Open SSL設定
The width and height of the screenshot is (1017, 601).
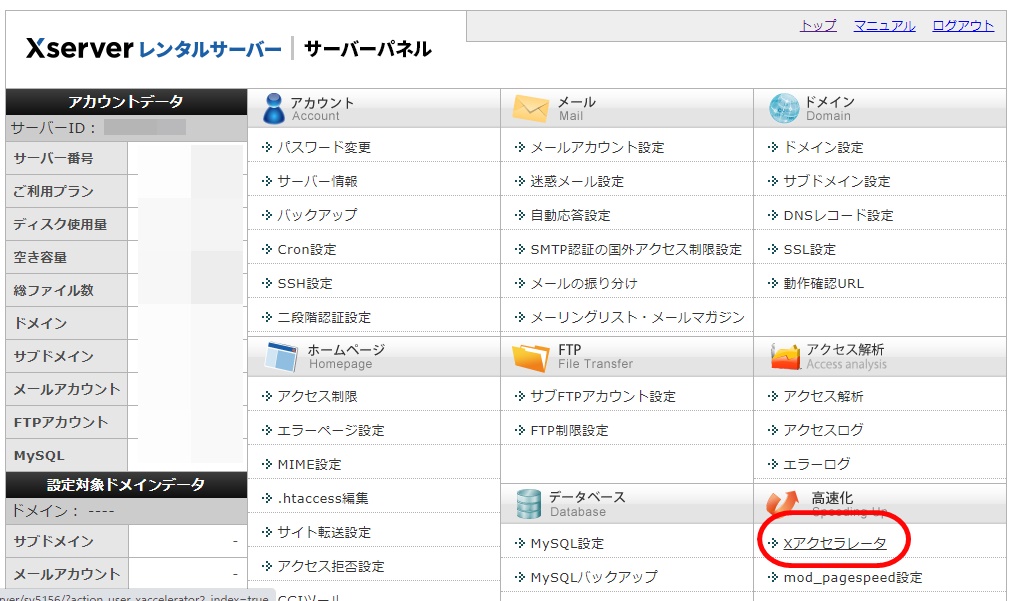[x=809, y=250]
